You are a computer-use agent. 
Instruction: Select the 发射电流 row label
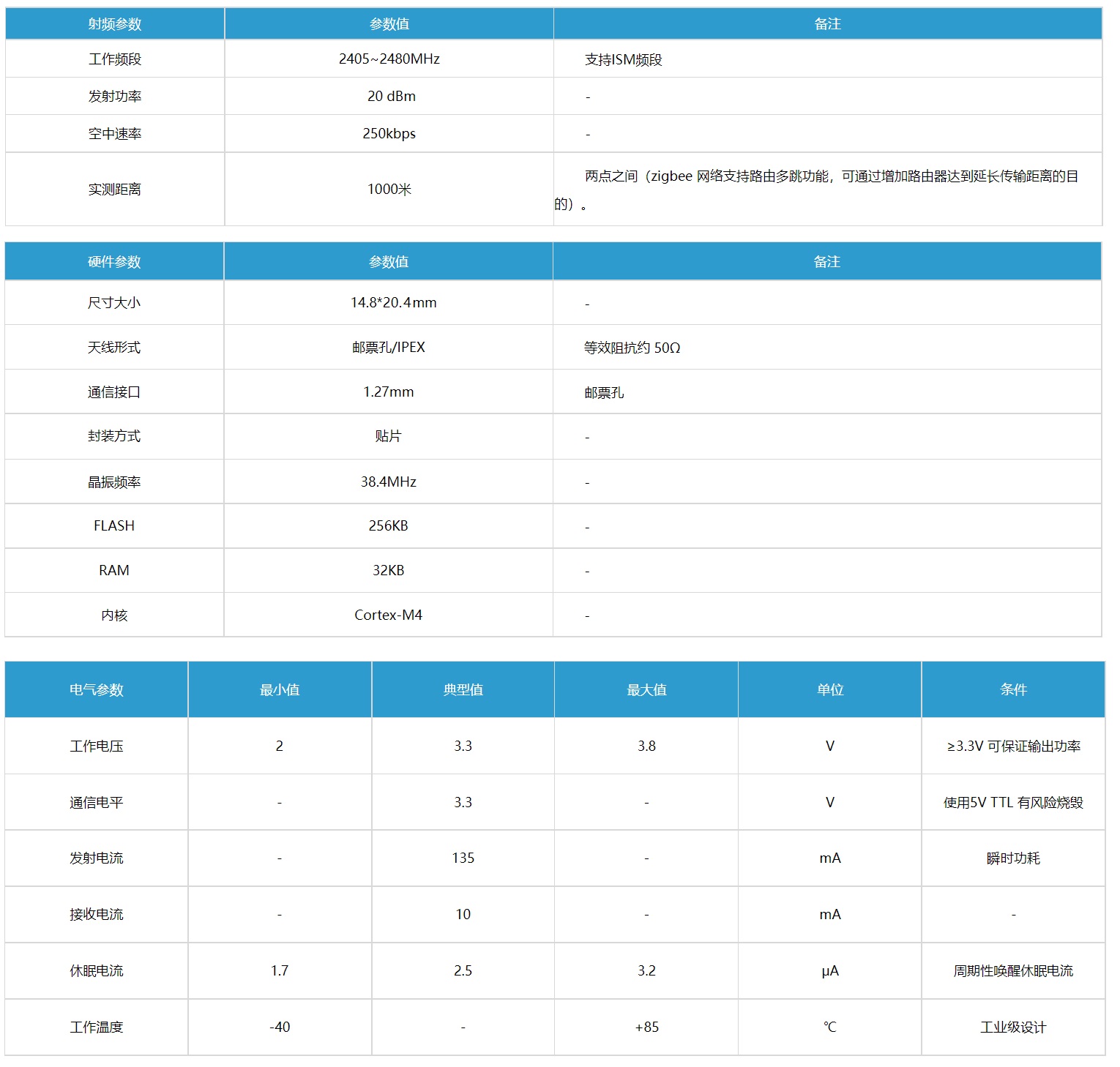(x=97, y=858)
